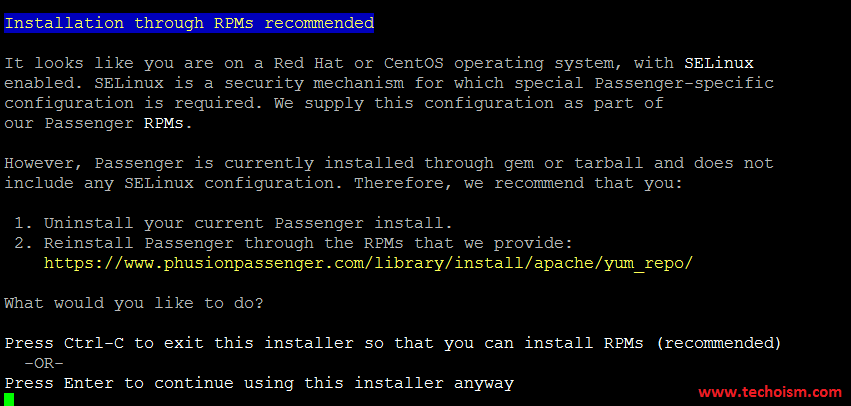Click the 'Press Ctrl-C to exit this installer' line

(x=179, y=343)
